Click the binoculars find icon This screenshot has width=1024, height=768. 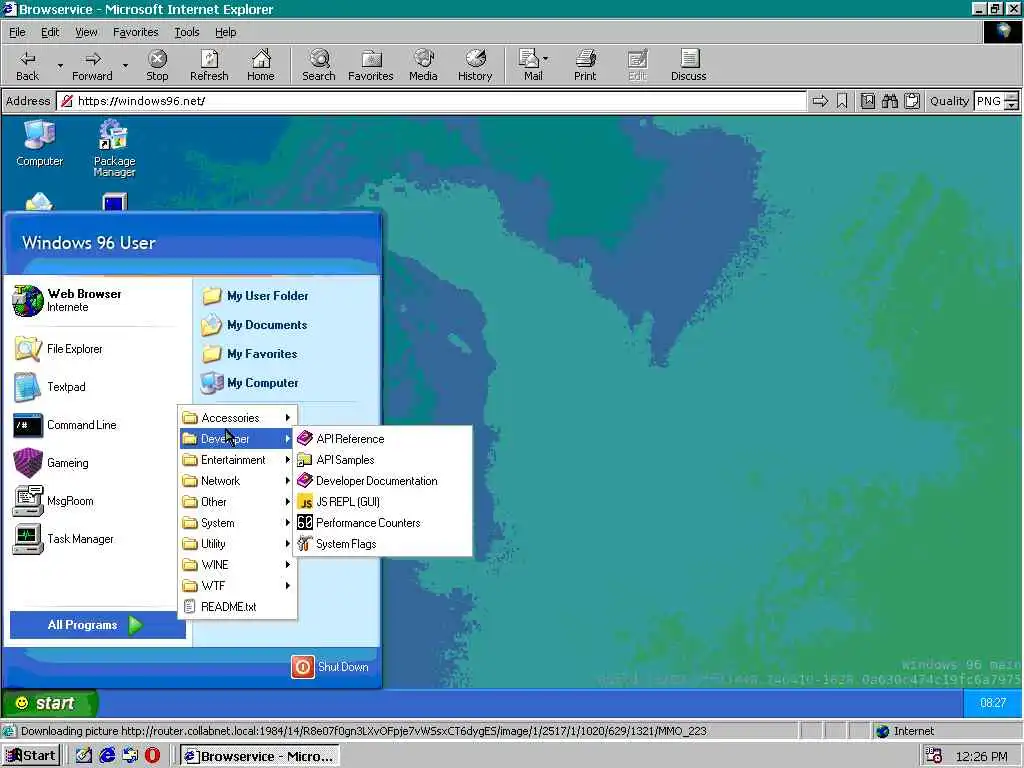[x=889, y=101]
